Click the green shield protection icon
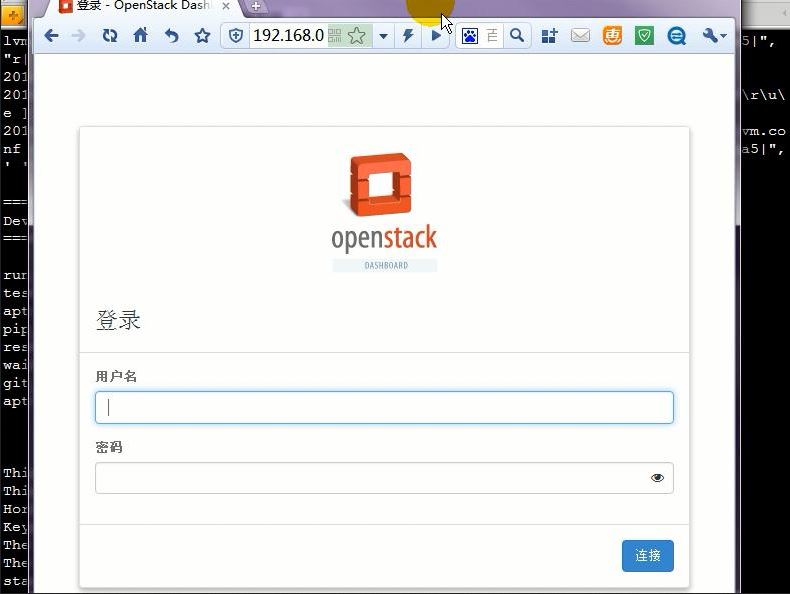The image size is (790, 594). pyautogui.click(x=644, y=36)
